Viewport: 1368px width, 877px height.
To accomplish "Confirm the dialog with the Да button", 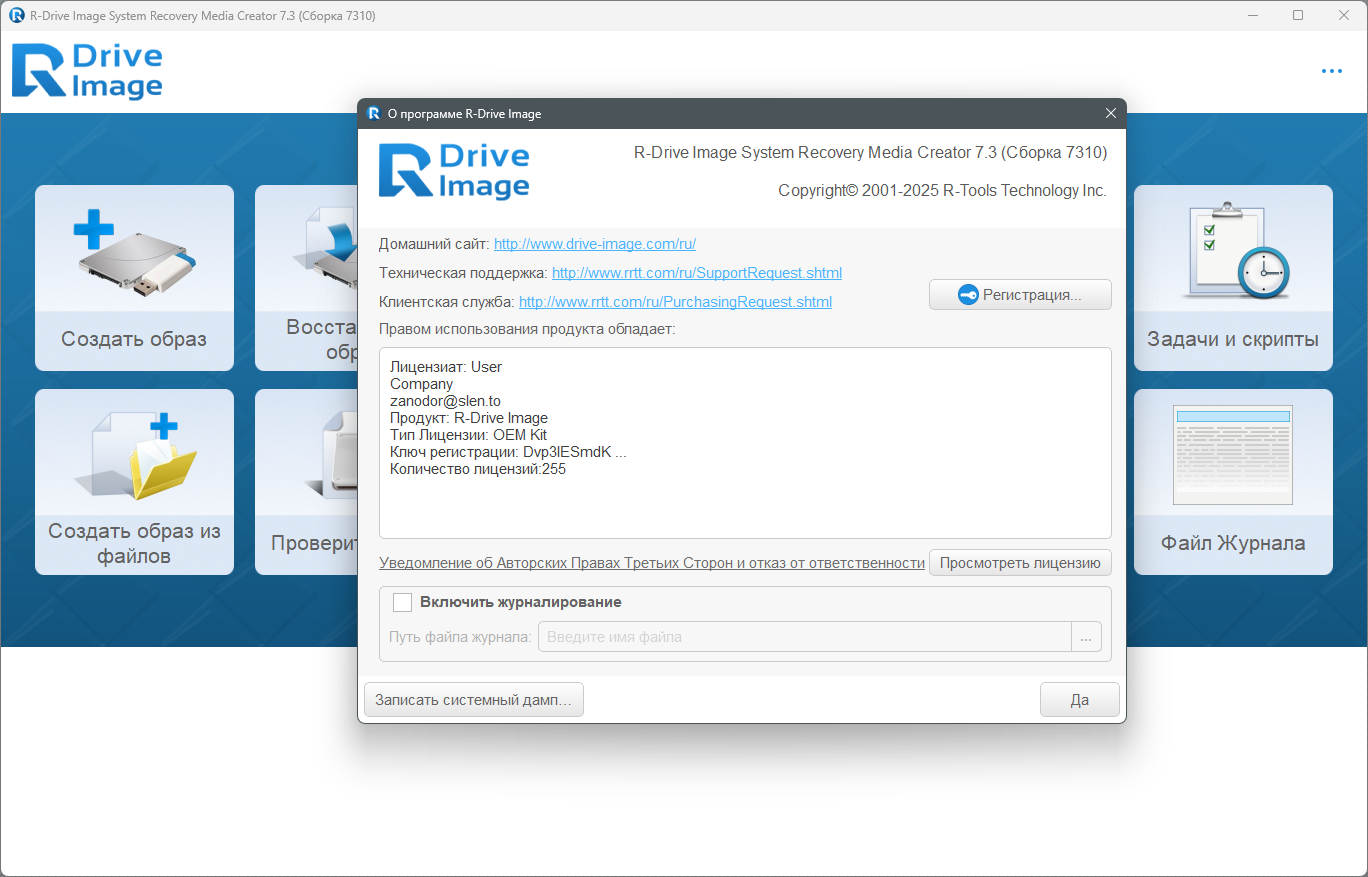I will pyautogui.click(x=1079, y=700).
